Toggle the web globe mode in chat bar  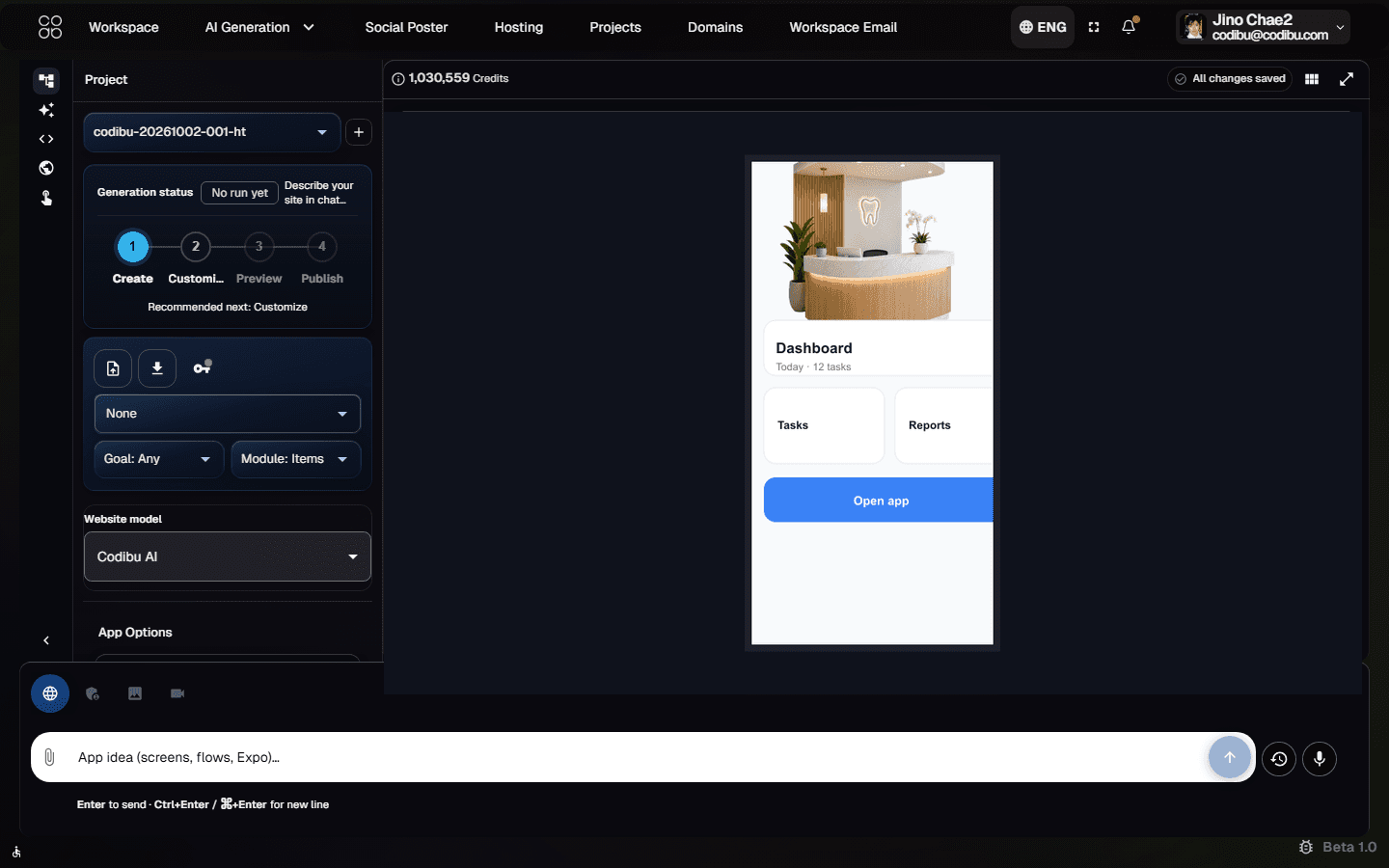50,693
